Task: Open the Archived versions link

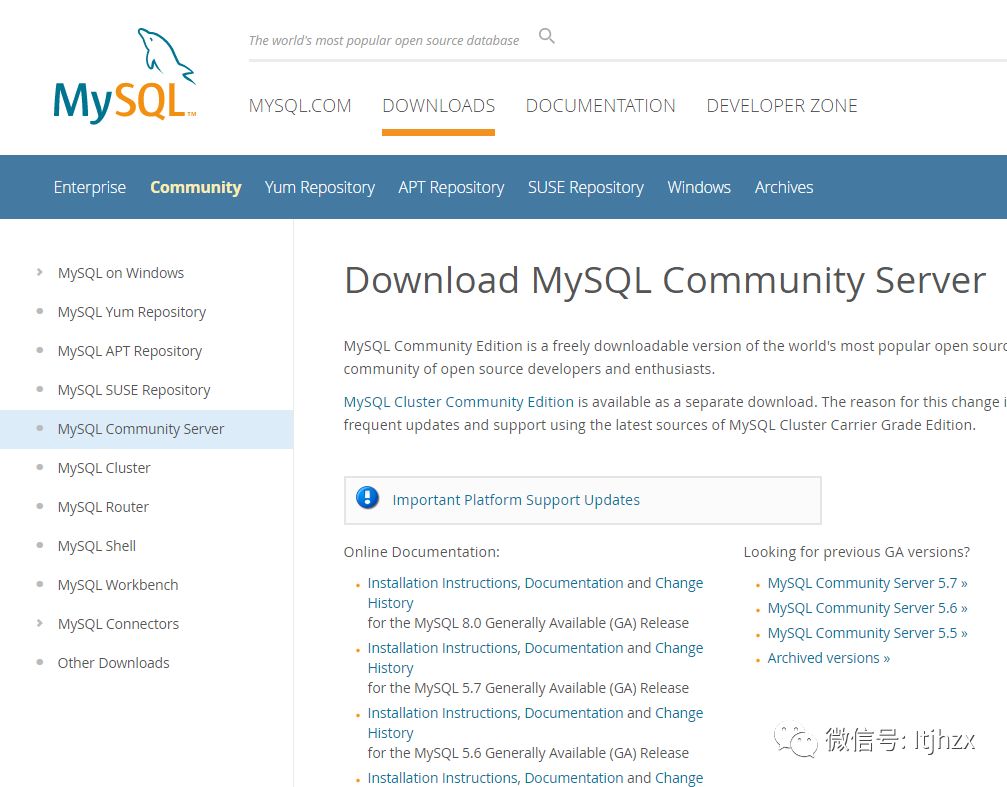Action: (x=828, y=658)
